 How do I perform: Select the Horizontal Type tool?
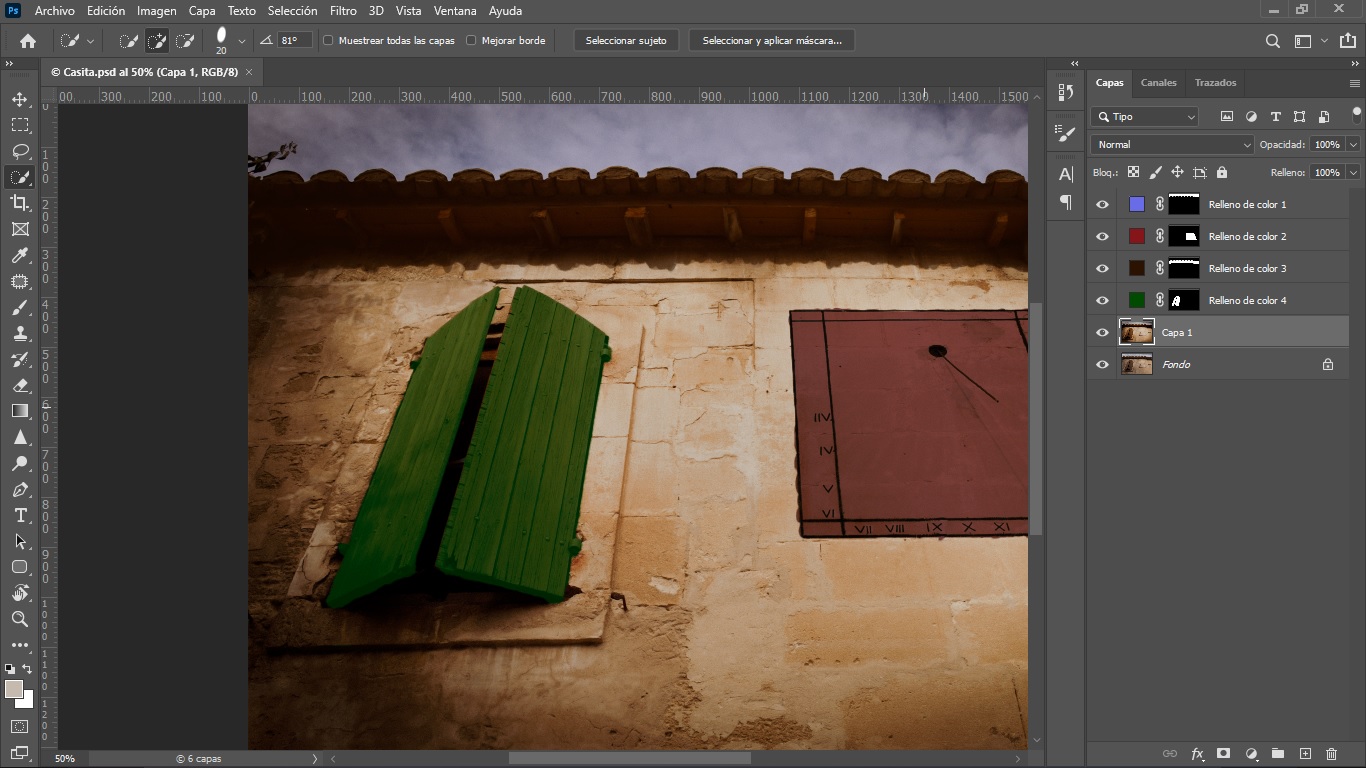click(x=20, y=515)
